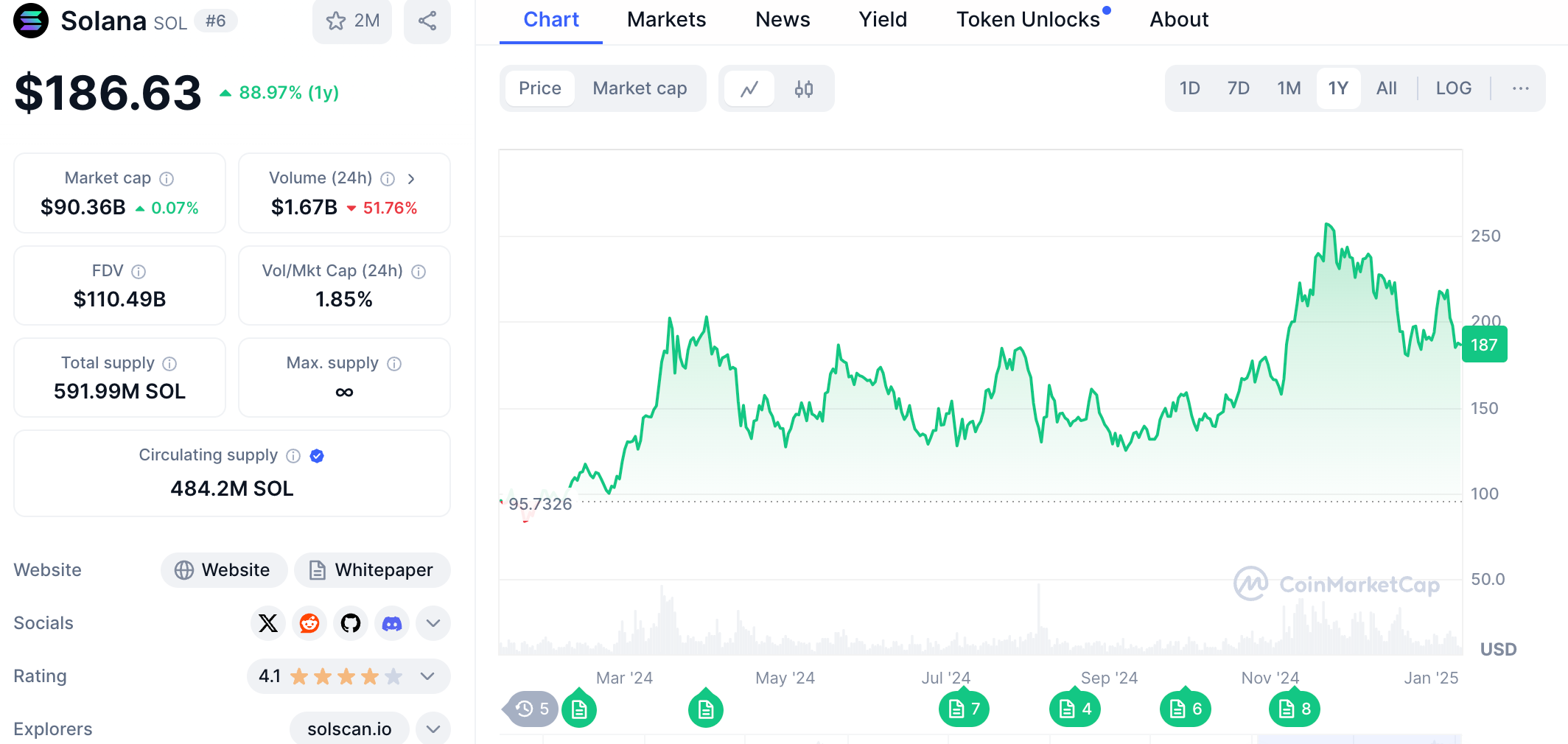The image size is (1568, 744).
Task: Click the share icon next to the watchlist star
Action: 427,21
